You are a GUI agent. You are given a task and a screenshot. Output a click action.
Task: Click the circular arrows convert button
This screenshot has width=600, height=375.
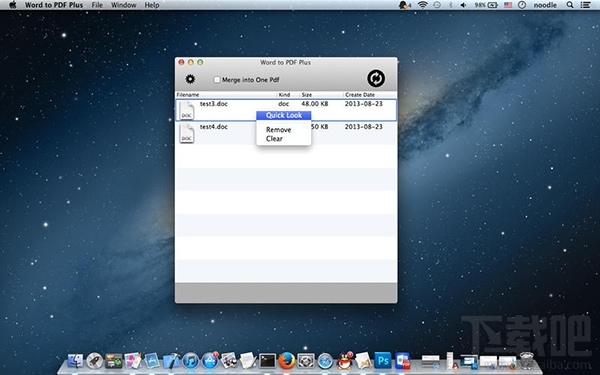point(376,78)
